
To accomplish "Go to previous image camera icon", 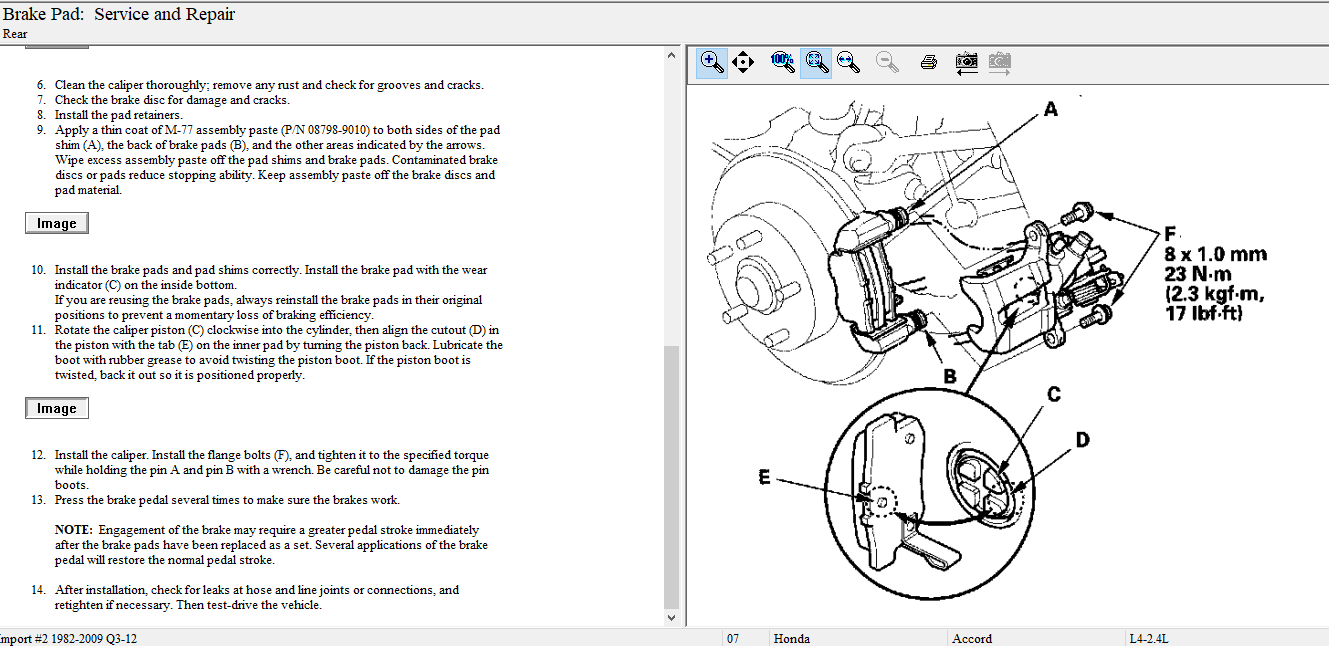I will pos(966,62).
